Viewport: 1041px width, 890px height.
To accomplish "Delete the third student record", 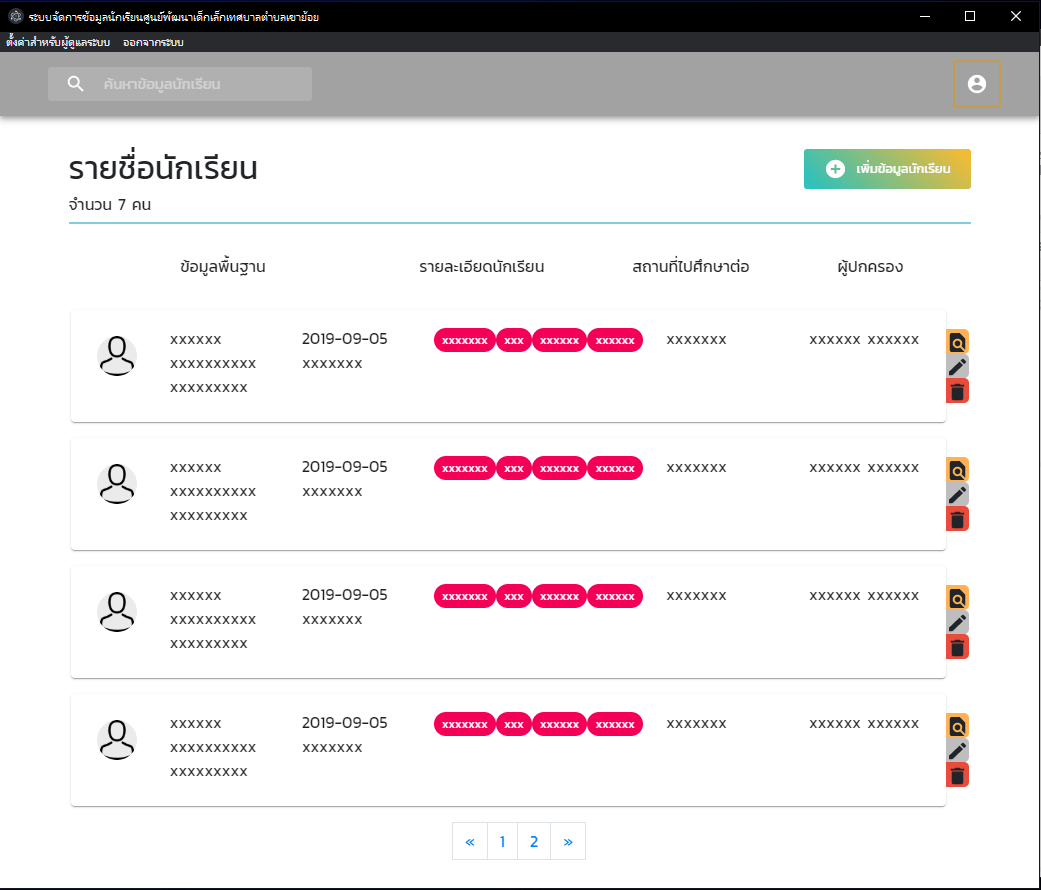I will click(957, 648).
